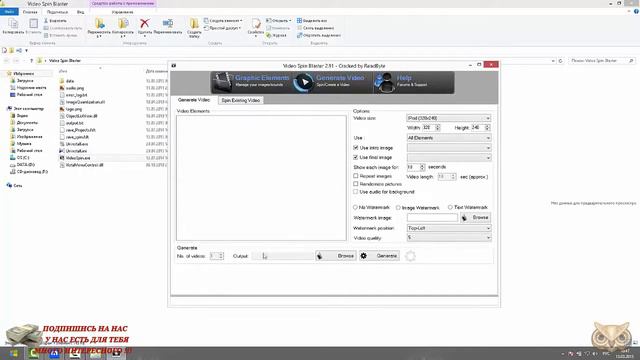Viewport: 640px width, 360px height.
Task: Toggle the Use intro image checkbox
Action: (356, 147)
